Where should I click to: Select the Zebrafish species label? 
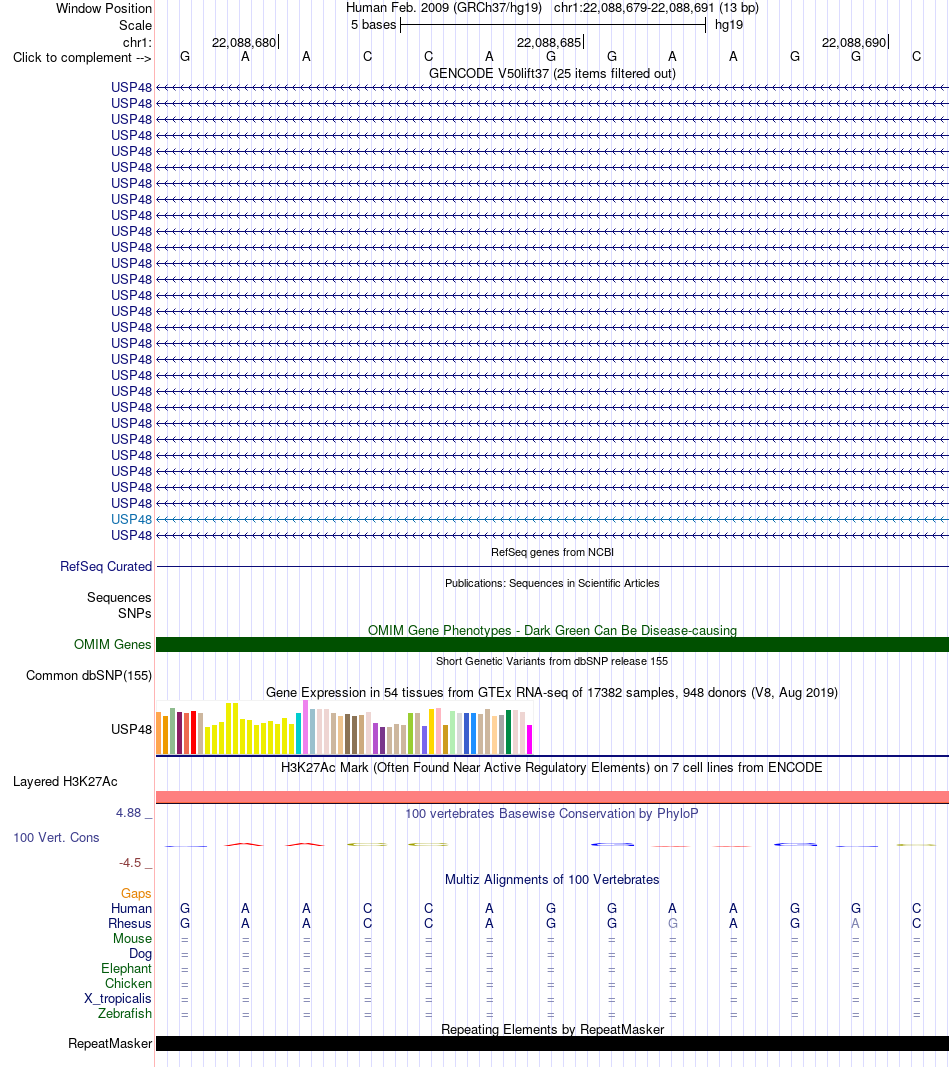pos(125,1013)
